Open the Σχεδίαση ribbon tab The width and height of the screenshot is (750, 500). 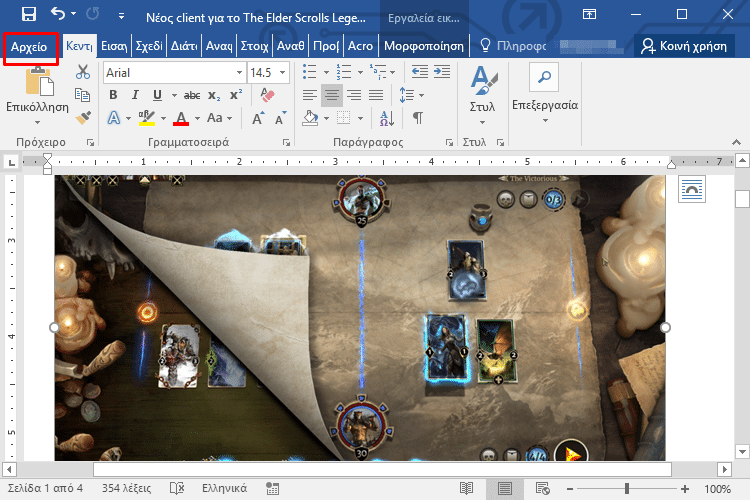[149, 46]
